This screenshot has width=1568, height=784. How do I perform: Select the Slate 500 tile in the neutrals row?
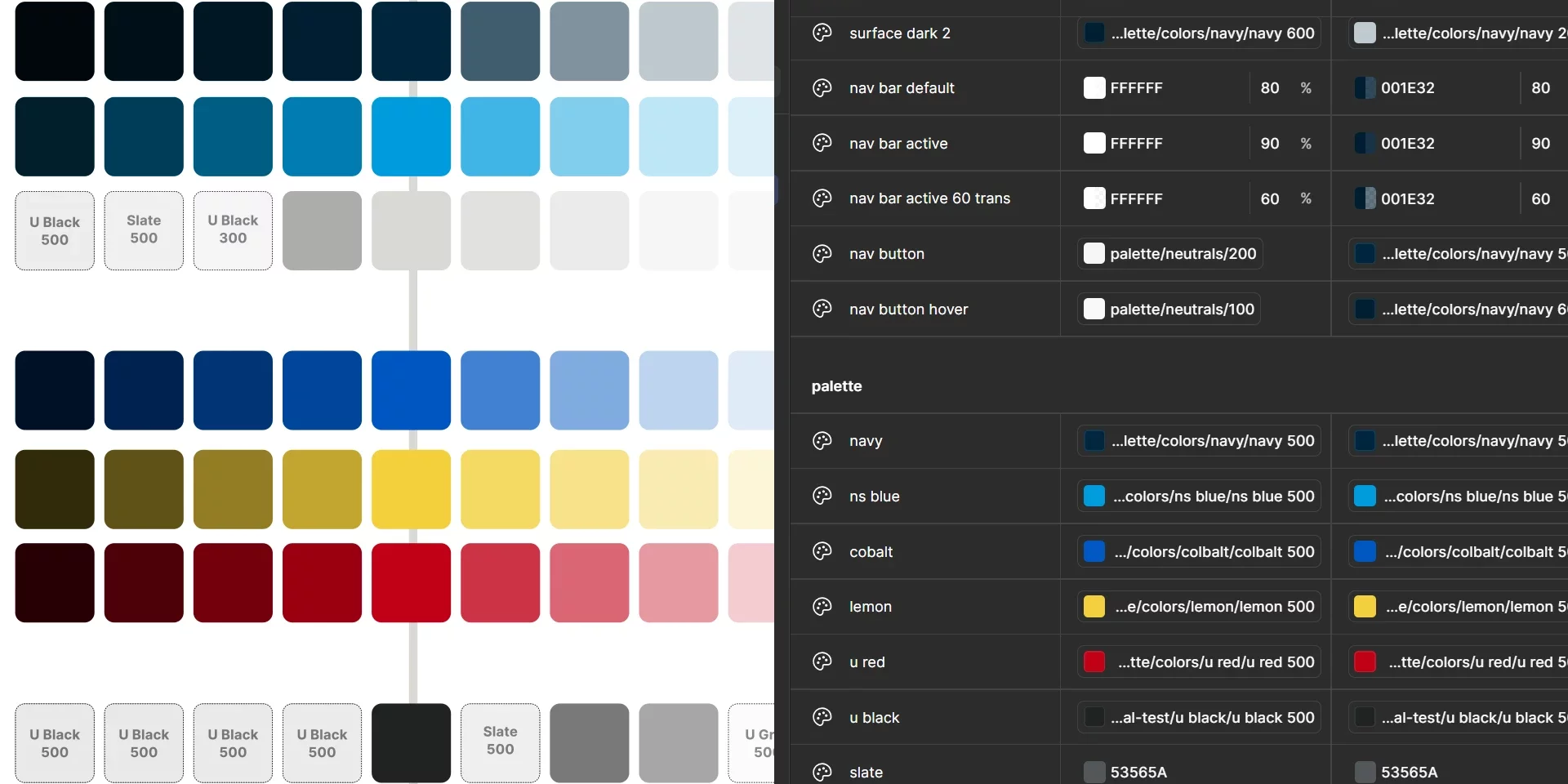(144, 230)
